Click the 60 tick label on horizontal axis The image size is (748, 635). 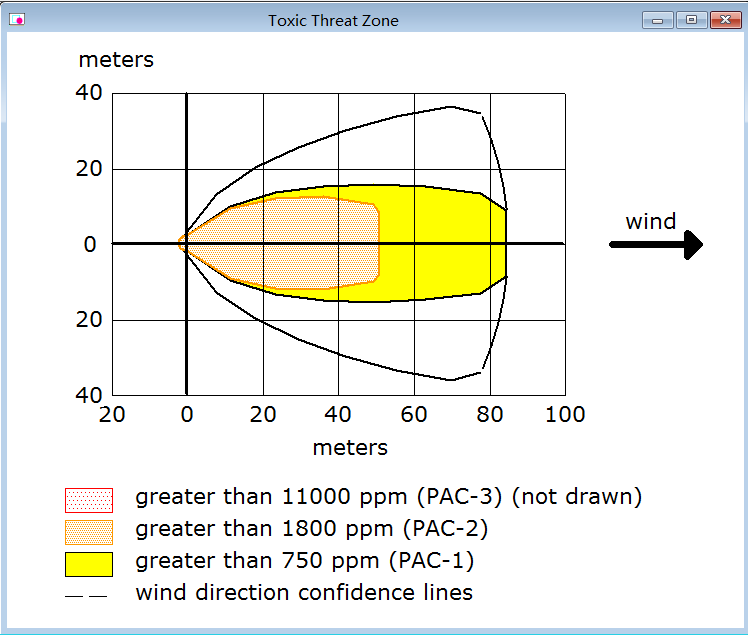tap(414, 414)
